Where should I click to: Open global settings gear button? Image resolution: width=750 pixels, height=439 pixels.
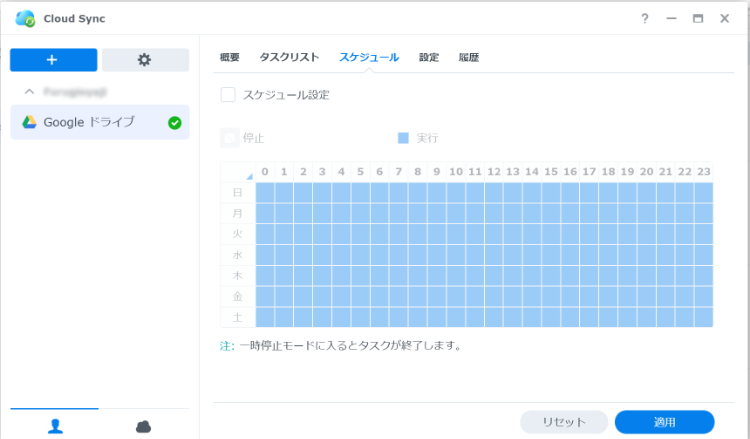click(145, 60)
